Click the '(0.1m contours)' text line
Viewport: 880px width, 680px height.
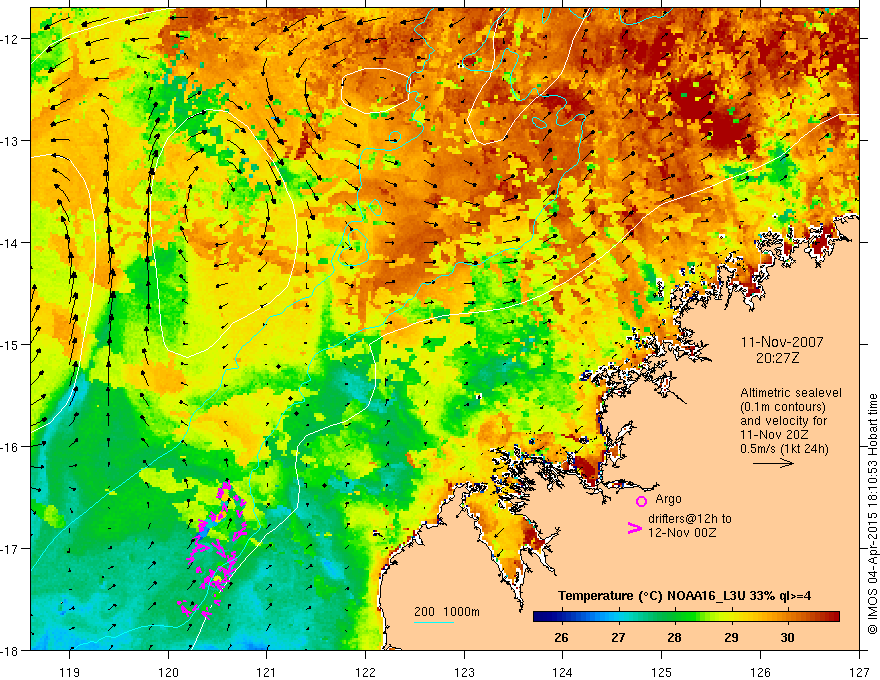[783, 407]
